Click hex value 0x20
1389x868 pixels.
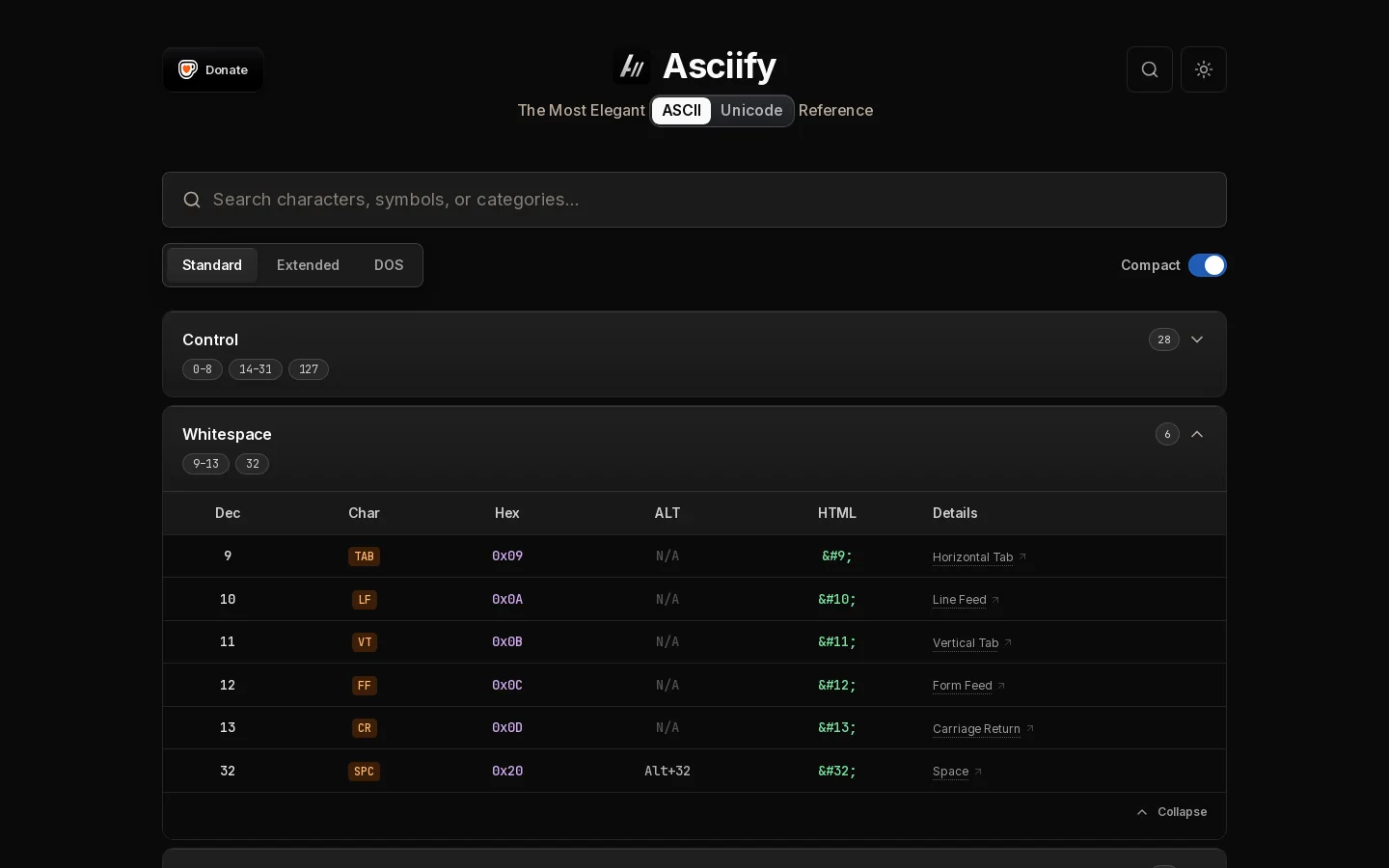click(x=507, y=772)
